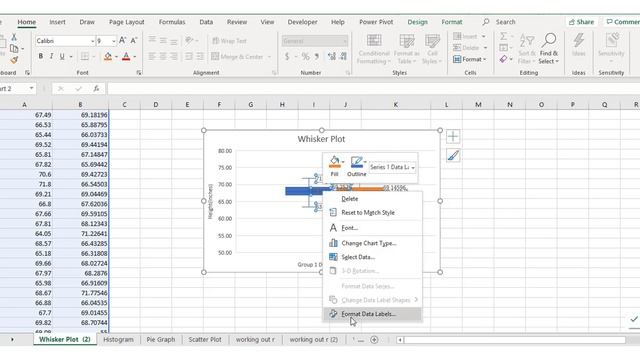Switch to the Pie Graph sheet tab
Screen dimensions: 640x360
pos(161,340)
